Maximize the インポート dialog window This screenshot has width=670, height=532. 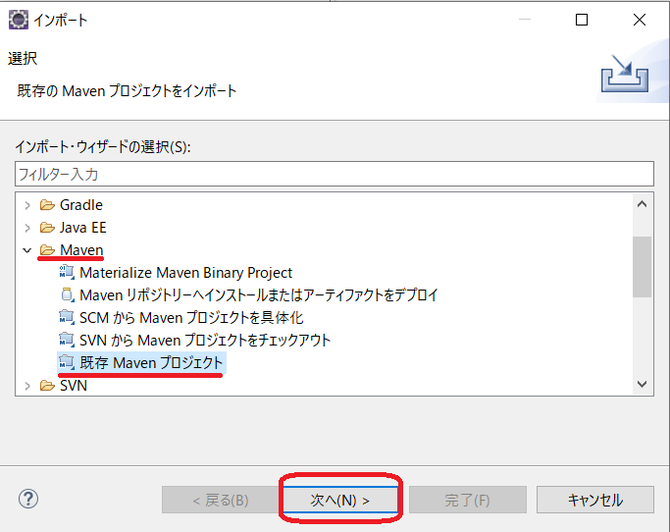tap(582, 20)
